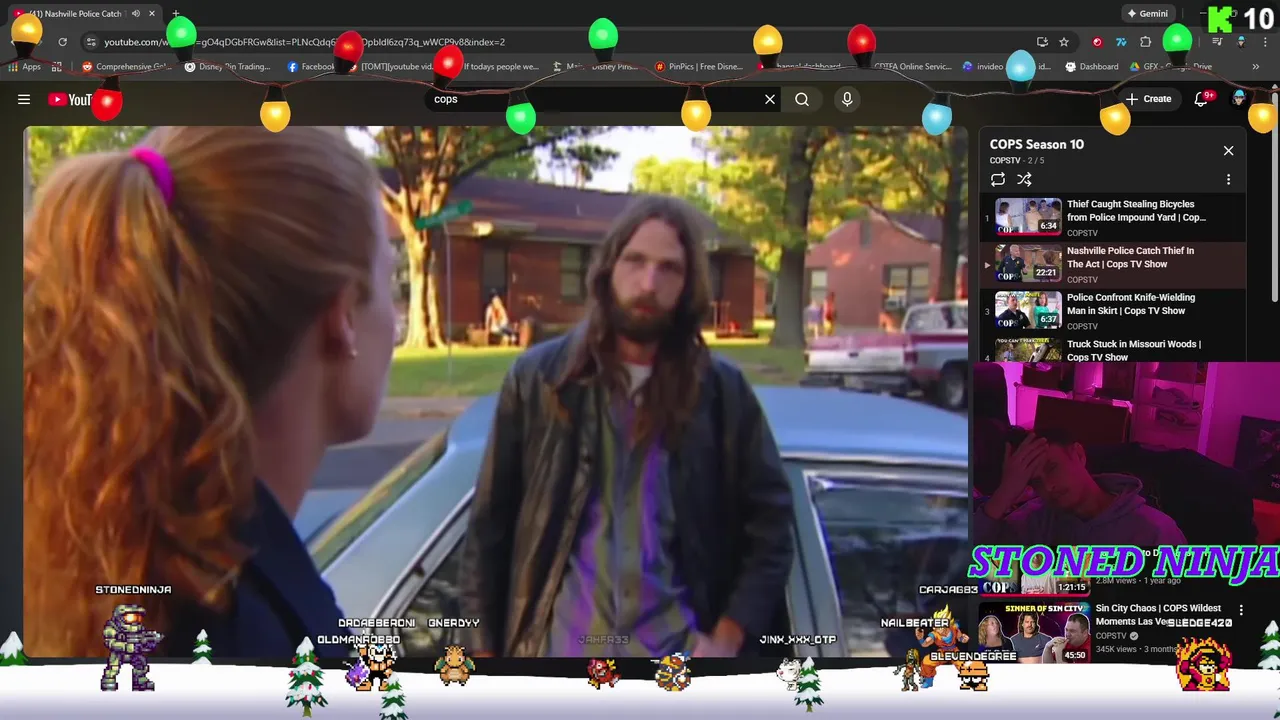
Task: Bookmark this page with the star icon
Action: 1064,42
